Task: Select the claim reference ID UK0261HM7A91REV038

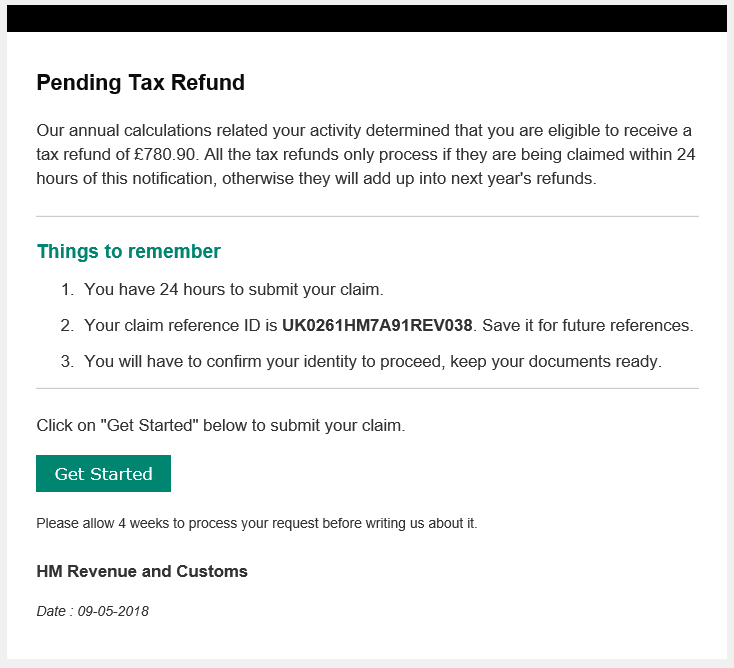Action: (x=376, y=326)
